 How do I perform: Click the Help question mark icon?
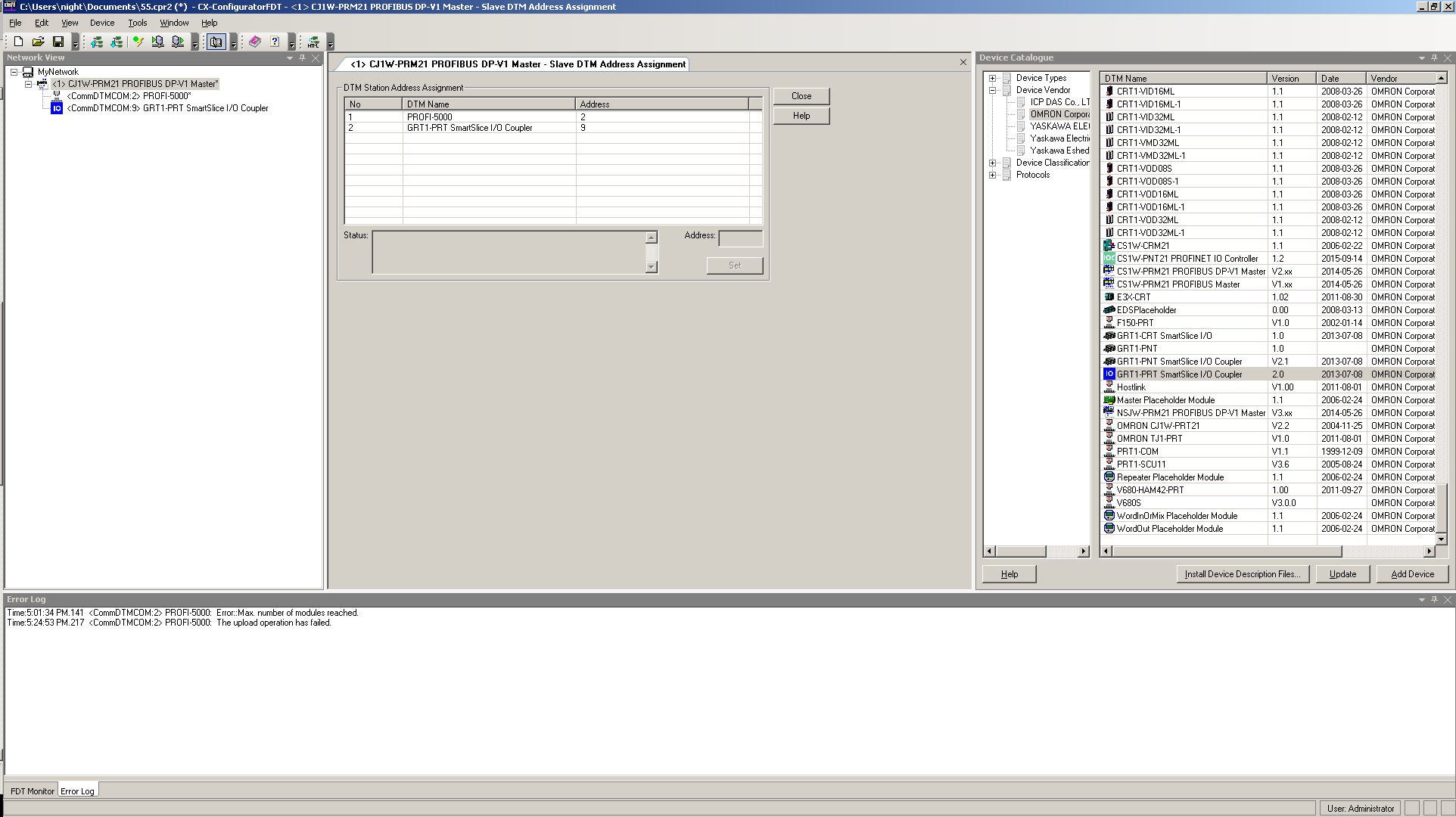(x=275, y=42)
